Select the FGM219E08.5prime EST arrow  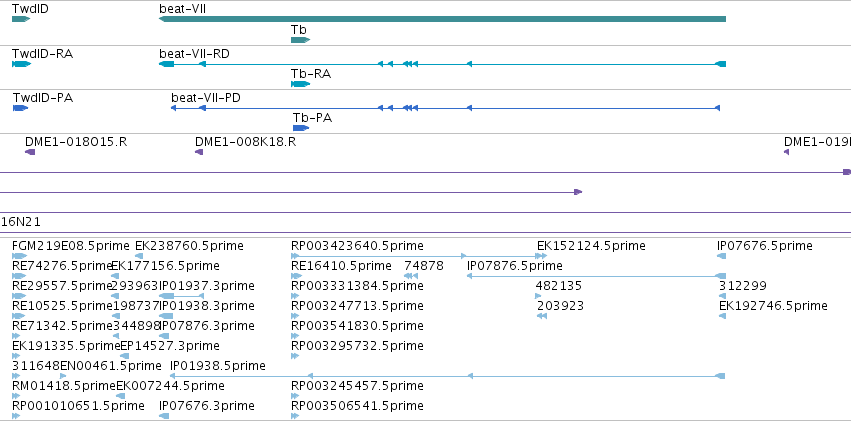[x=19, y=256]
